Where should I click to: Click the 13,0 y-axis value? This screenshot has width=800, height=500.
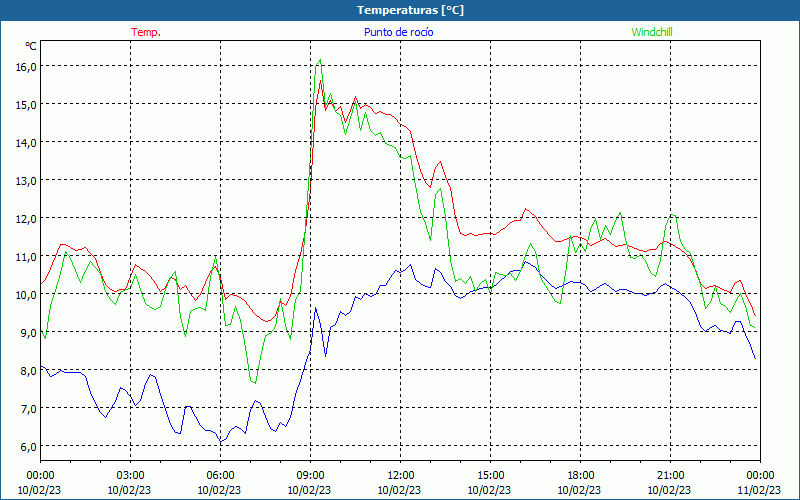click(26, 181)
